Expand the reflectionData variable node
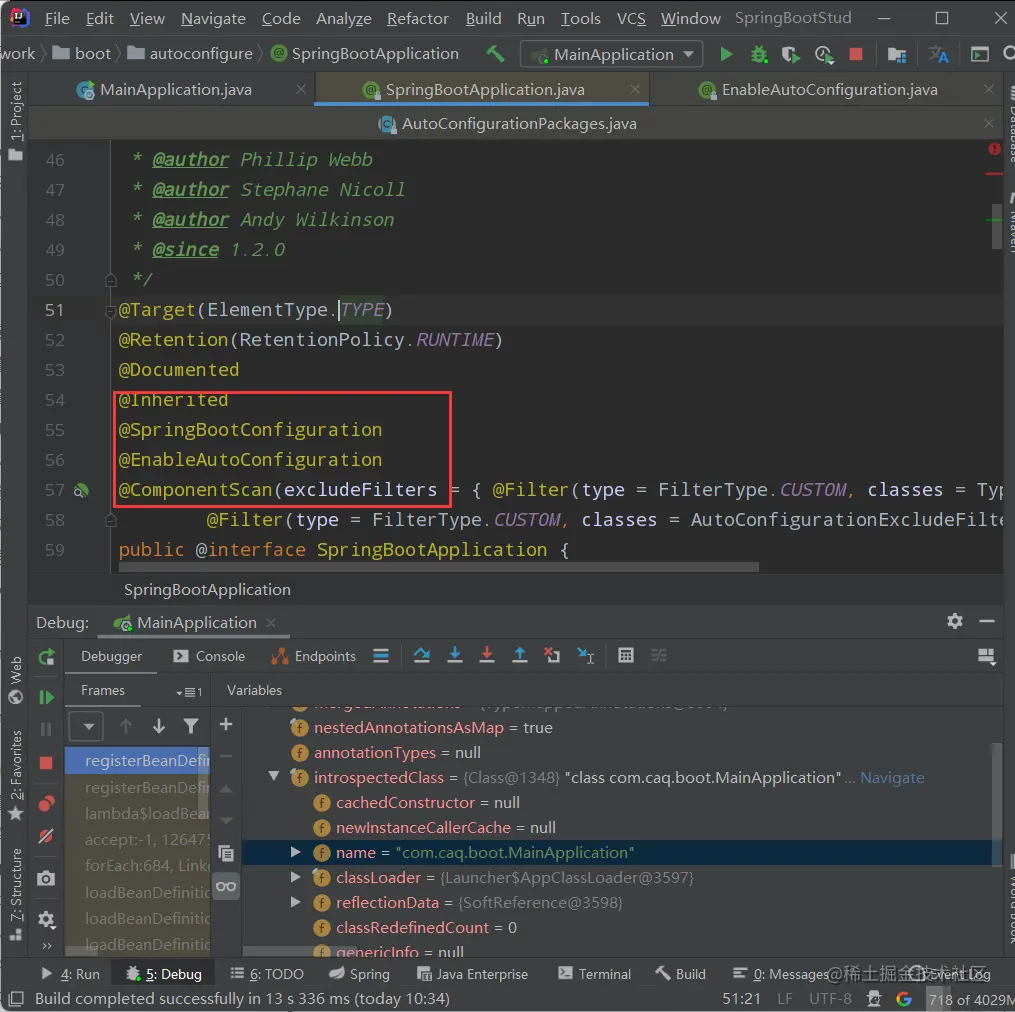Image resolution: width=1015 pixels, height=1012 pixels. pos(295,901)
